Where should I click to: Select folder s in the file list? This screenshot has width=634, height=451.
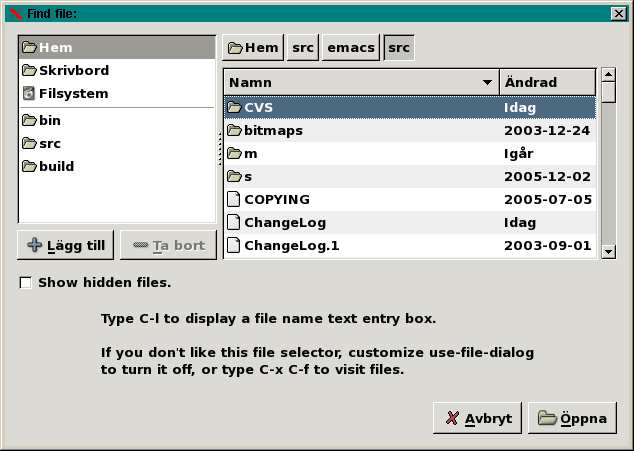(x=410, y=177)
